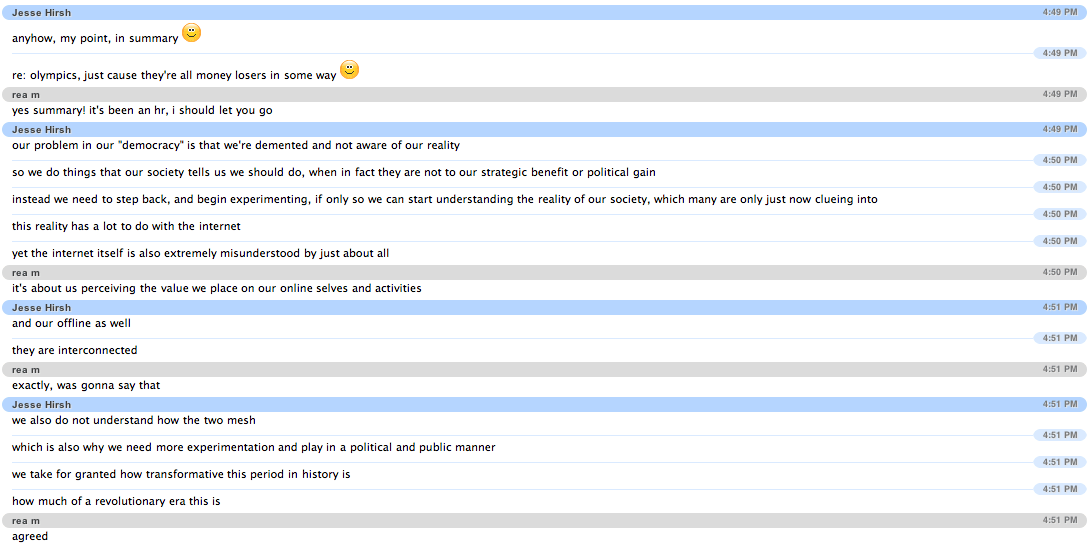
Task: Click the message "they are interconnected"
Action: (x=75, y=350)
